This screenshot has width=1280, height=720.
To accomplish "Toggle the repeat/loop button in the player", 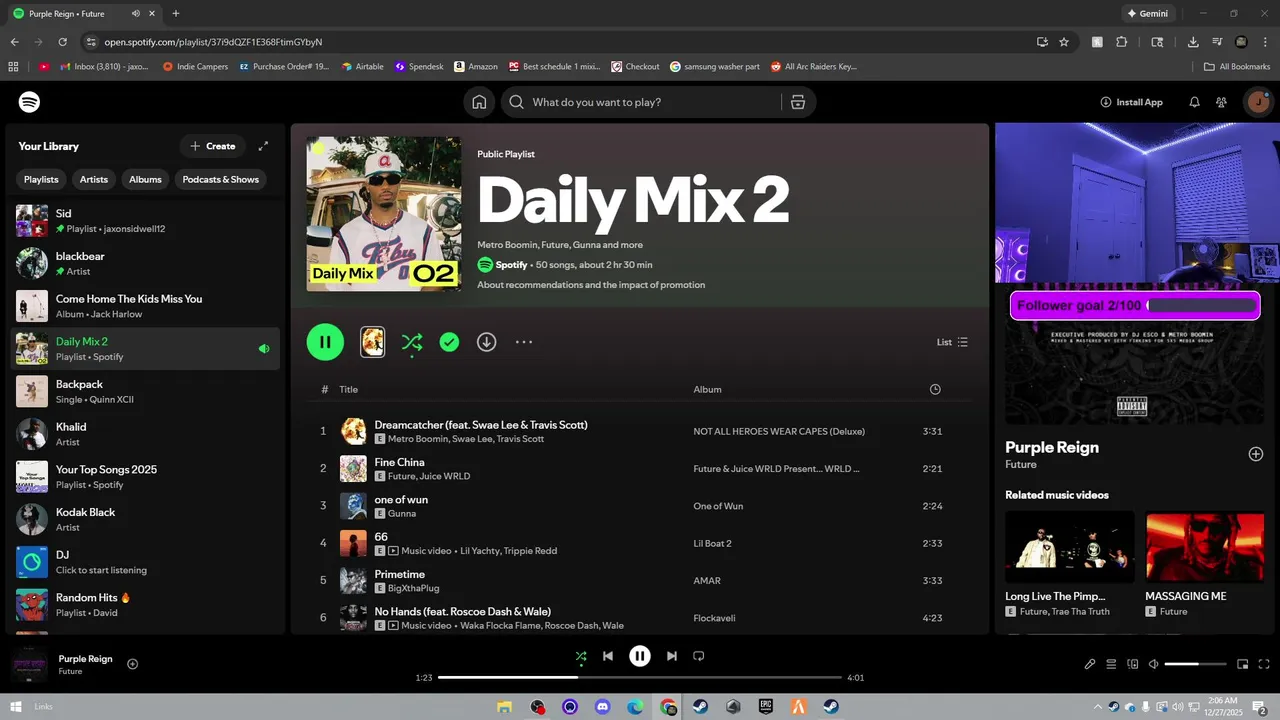I will coord(699,656).
